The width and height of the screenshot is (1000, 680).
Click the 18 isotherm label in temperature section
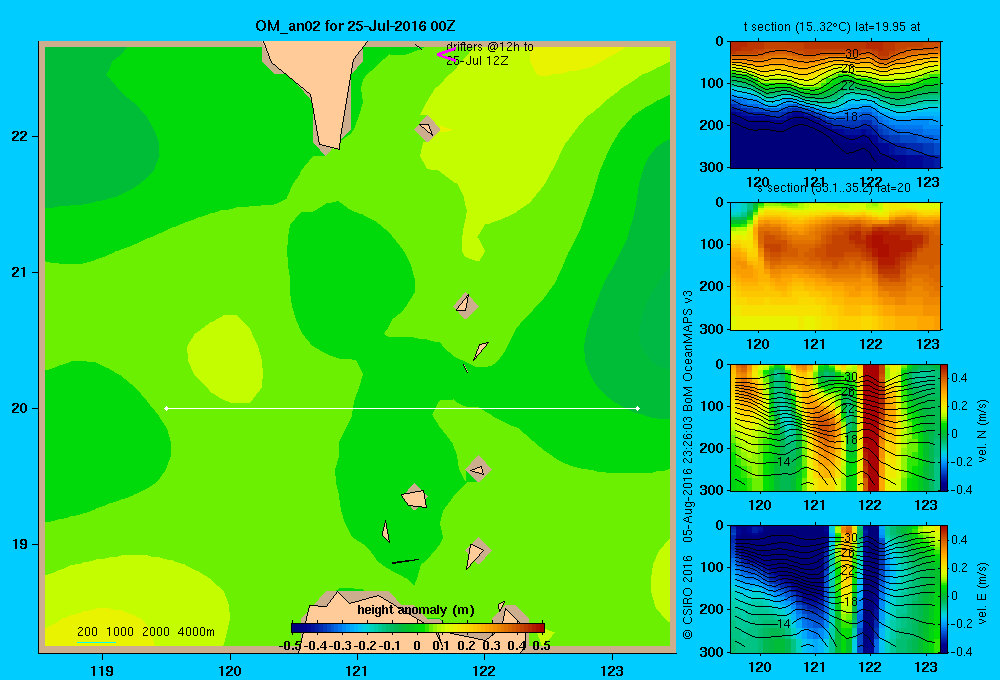point(851,117)
